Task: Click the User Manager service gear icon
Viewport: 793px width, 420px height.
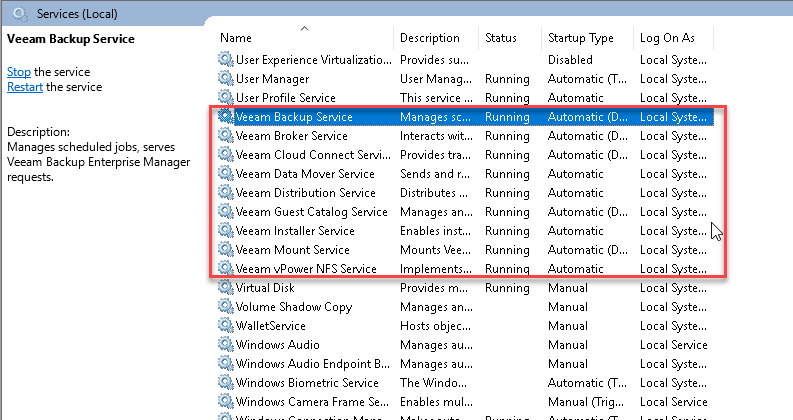Action: 225,79
